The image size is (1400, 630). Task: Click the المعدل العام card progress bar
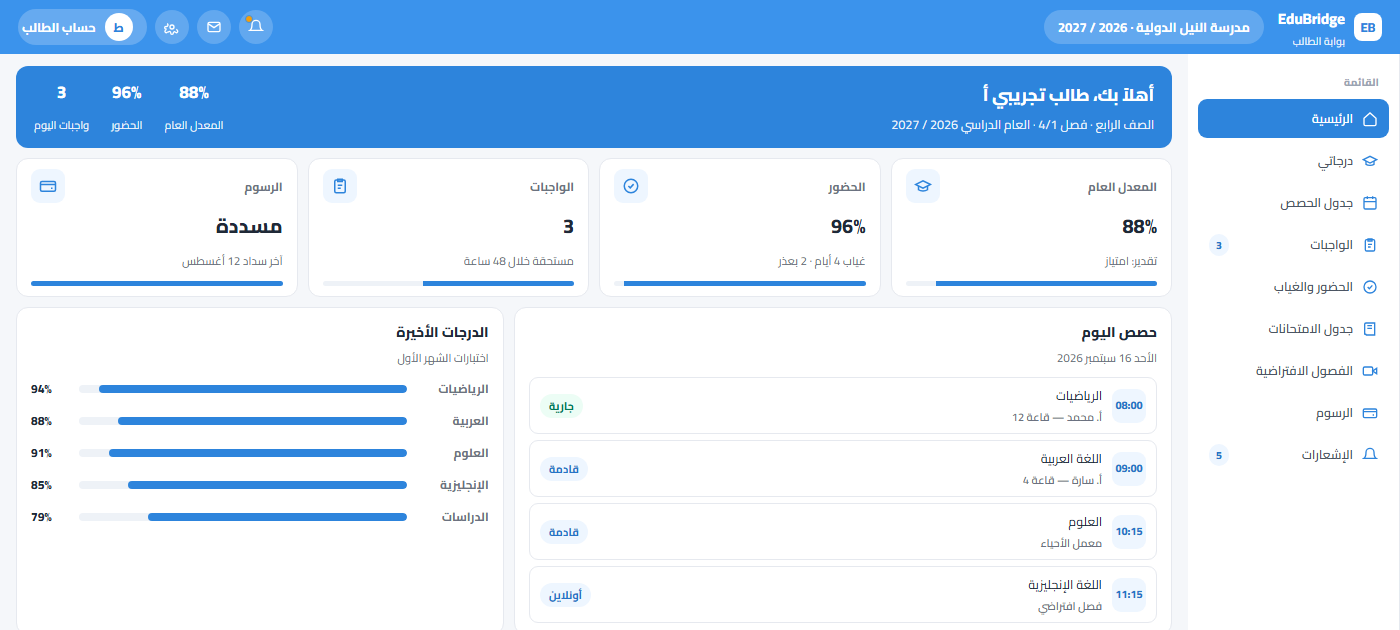click(1031, 284)
